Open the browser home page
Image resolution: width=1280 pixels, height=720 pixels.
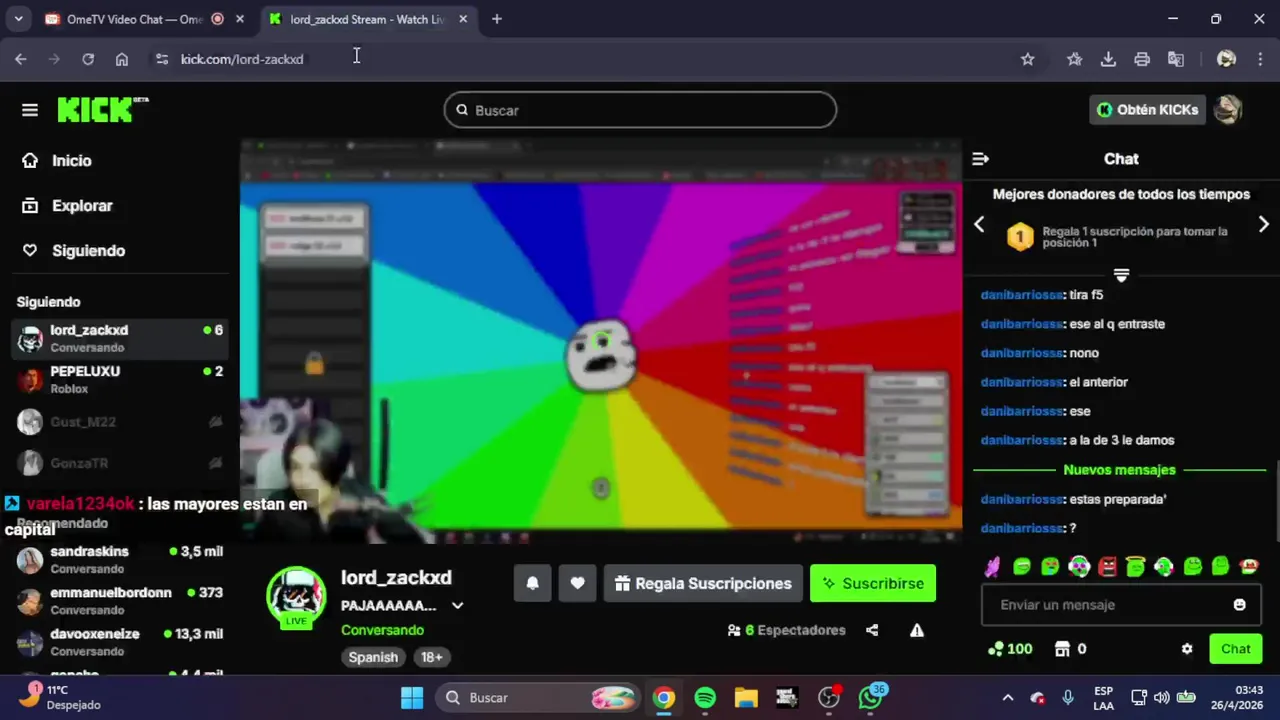coord(122,59)
